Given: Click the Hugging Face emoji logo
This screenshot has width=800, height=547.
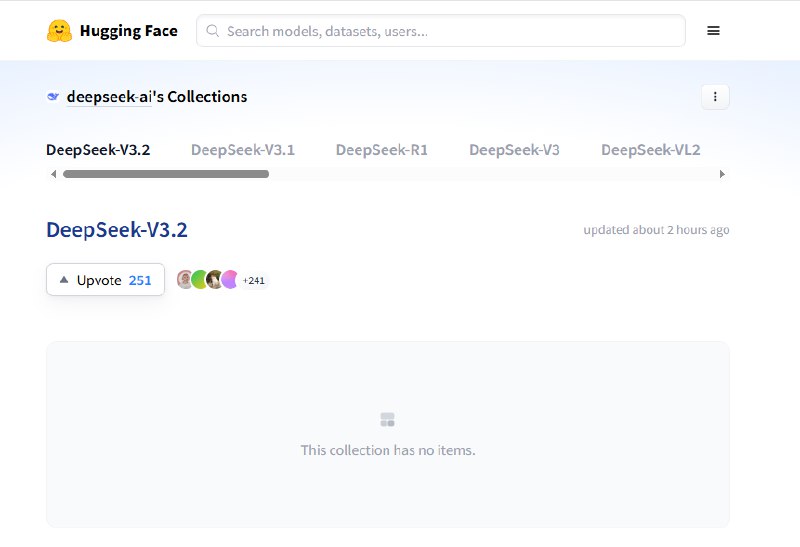Looking at the screenshot, I should [x=59, y=31].
